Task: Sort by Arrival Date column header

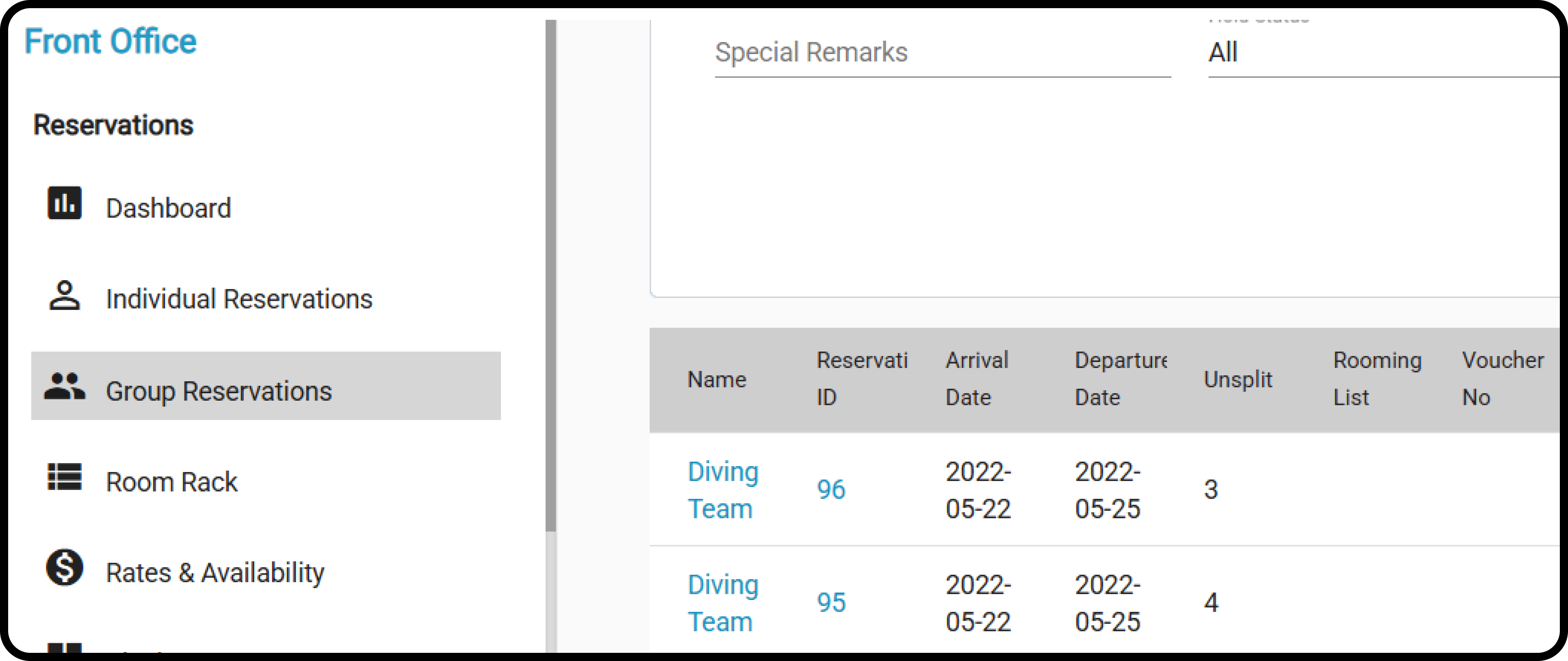Action: pos(977,379)
